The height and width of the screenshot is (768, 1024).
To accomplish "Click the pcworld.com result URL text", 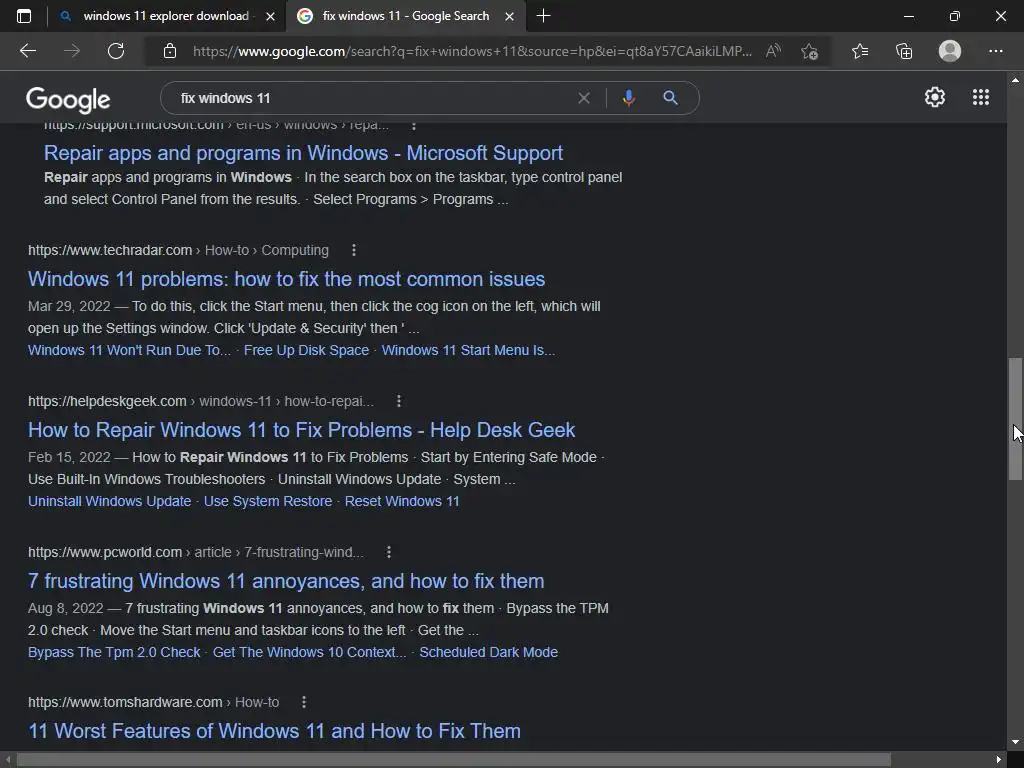I will (196, 552).
